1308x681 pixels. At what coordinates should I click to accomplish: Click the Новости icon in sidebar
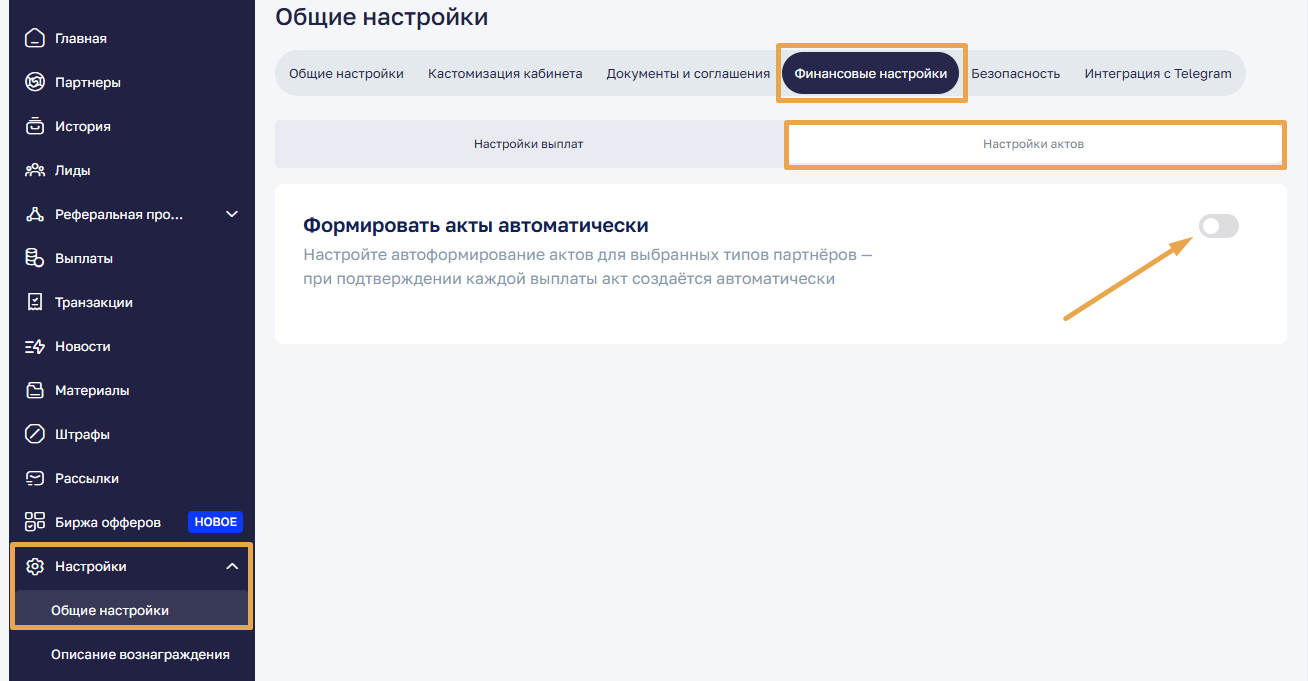[35, 347]
